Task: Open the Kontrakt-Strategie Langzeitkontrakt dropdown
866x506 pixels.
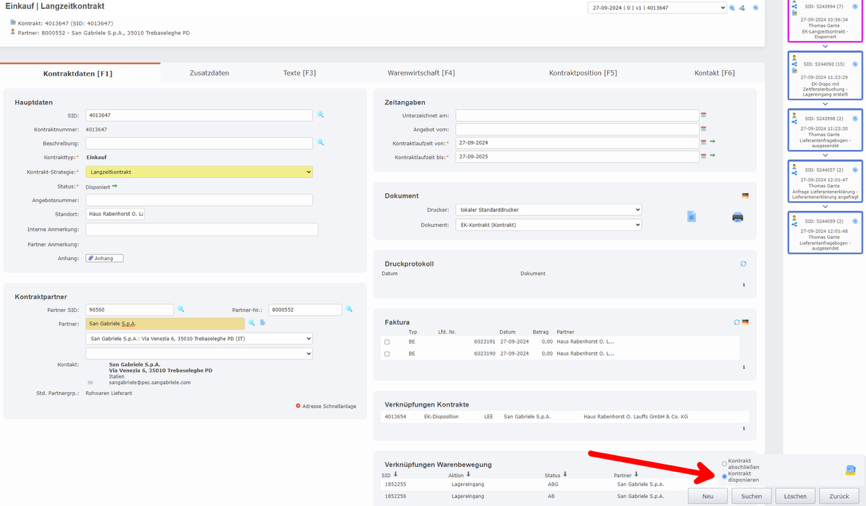Action: [x=199, y=172]
